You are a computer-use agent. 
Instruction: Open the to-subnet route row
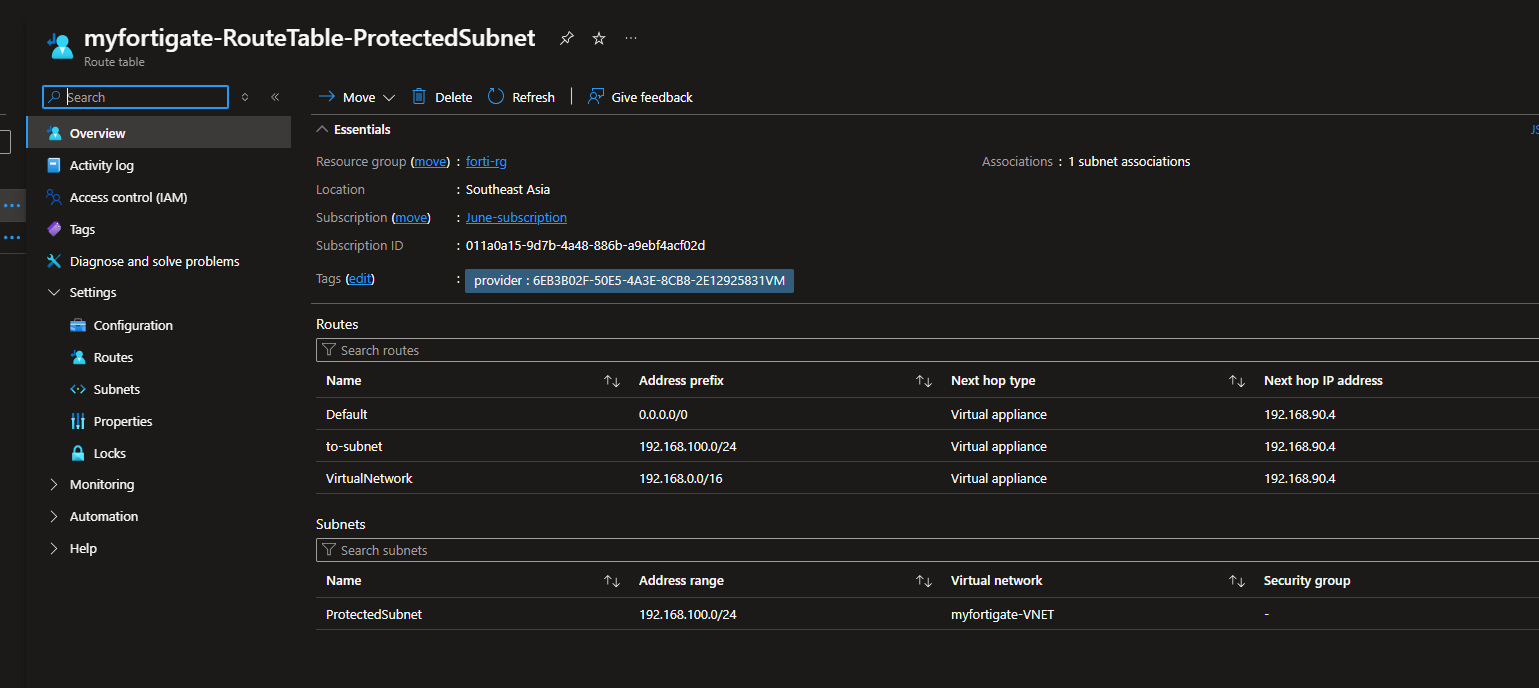(x=927, y=446)
